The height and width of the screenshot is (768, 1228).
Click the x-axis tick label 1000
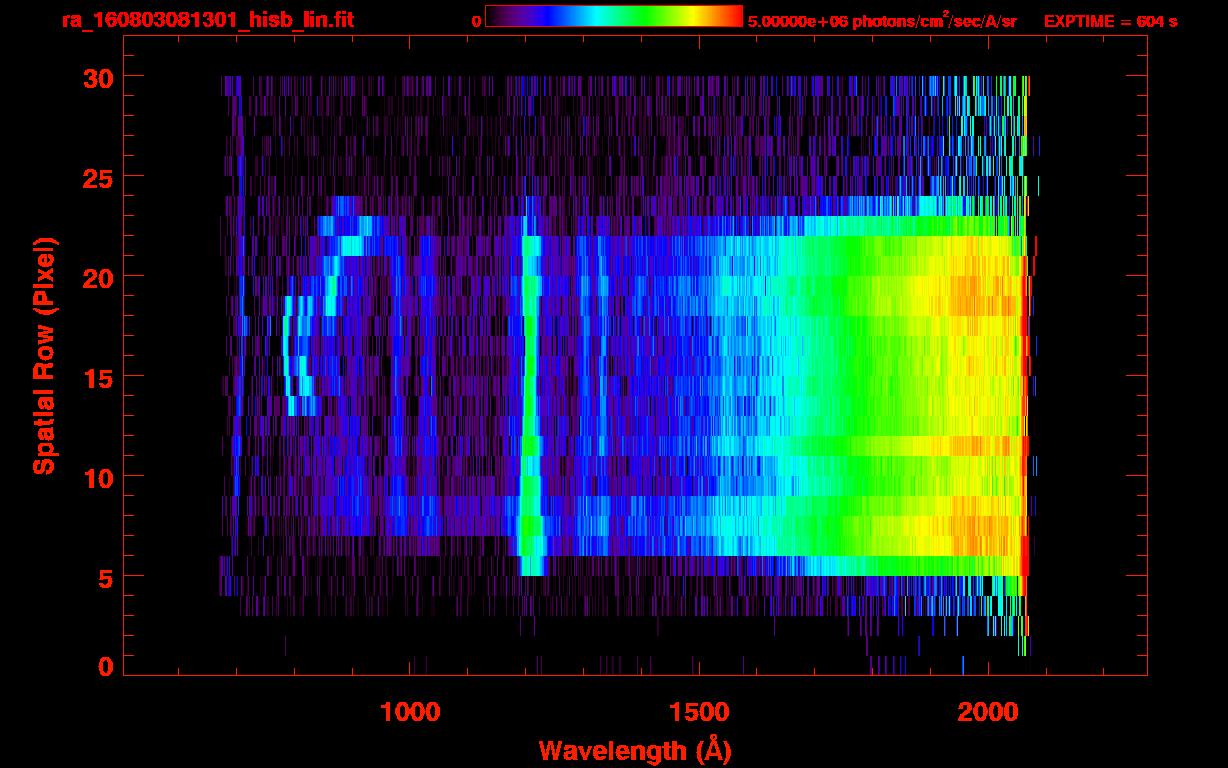[410, 712]
